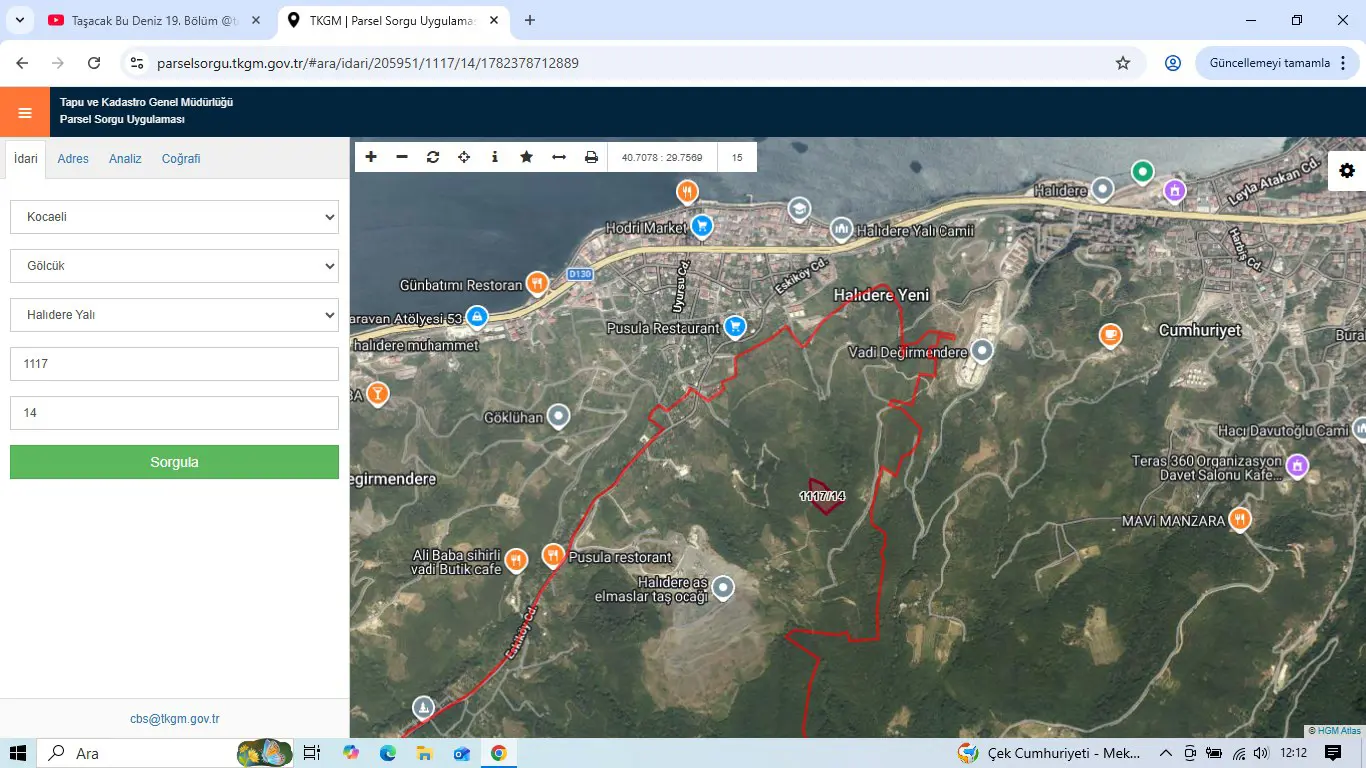Select the Halıdere Yalı Camii pin
The image size is (1366, 768).
point(841,230)
